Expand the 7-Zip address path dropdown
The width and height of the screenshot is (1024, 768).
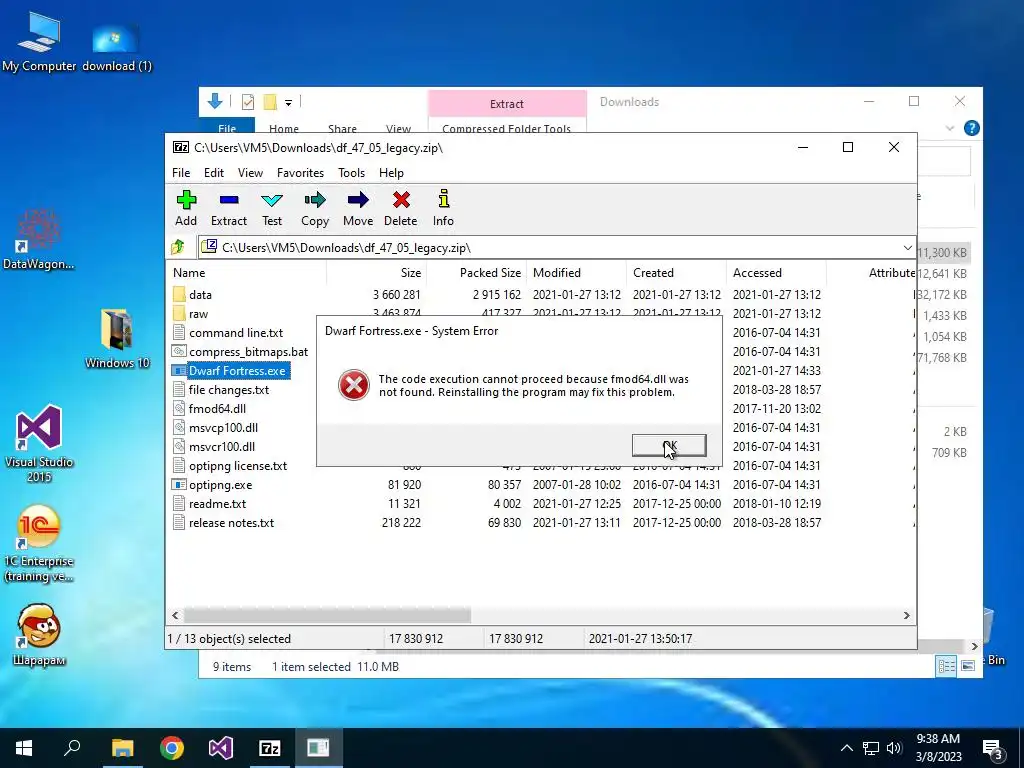coord(907,248)
